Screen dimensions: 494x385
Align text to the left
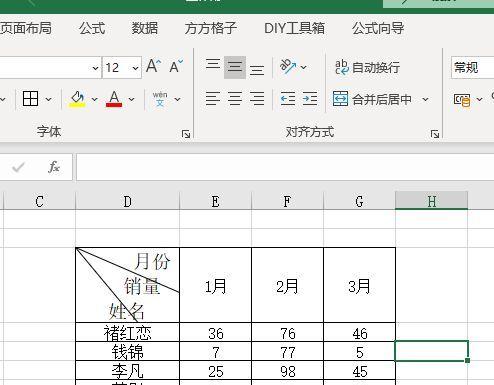click(213, 99)
